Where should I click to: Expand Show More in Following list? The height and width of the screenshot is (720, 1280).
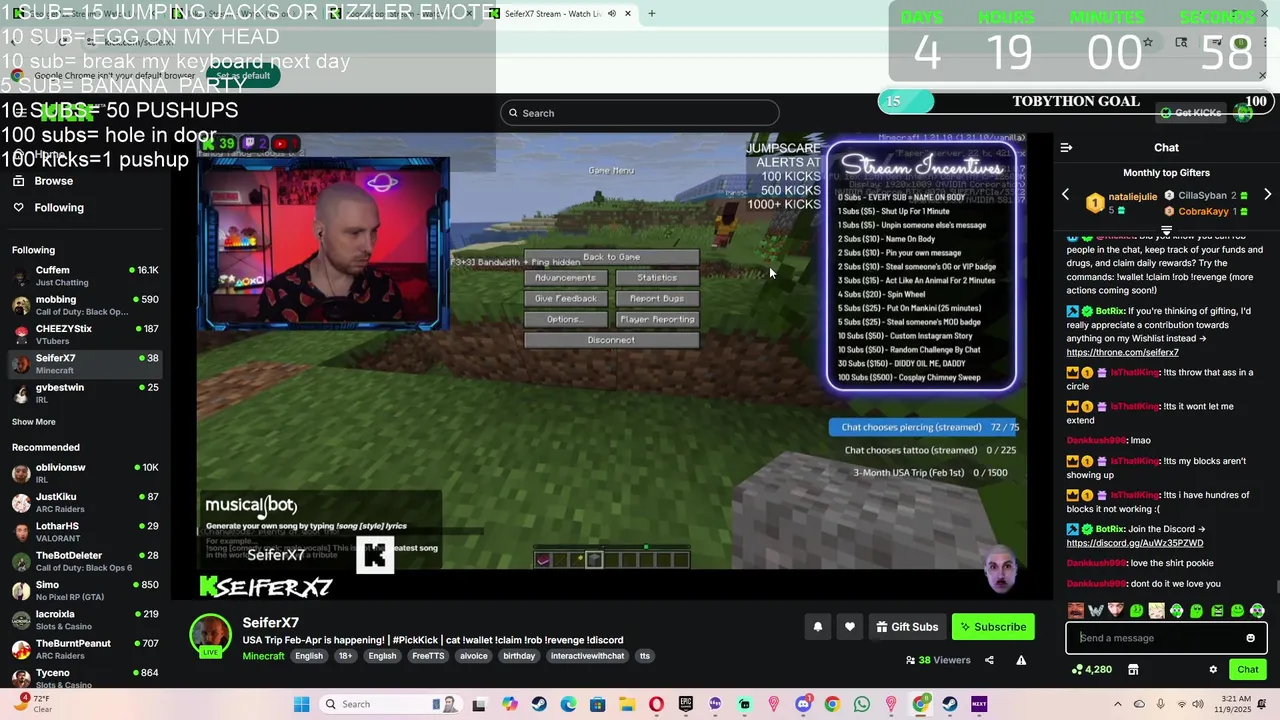33,422
